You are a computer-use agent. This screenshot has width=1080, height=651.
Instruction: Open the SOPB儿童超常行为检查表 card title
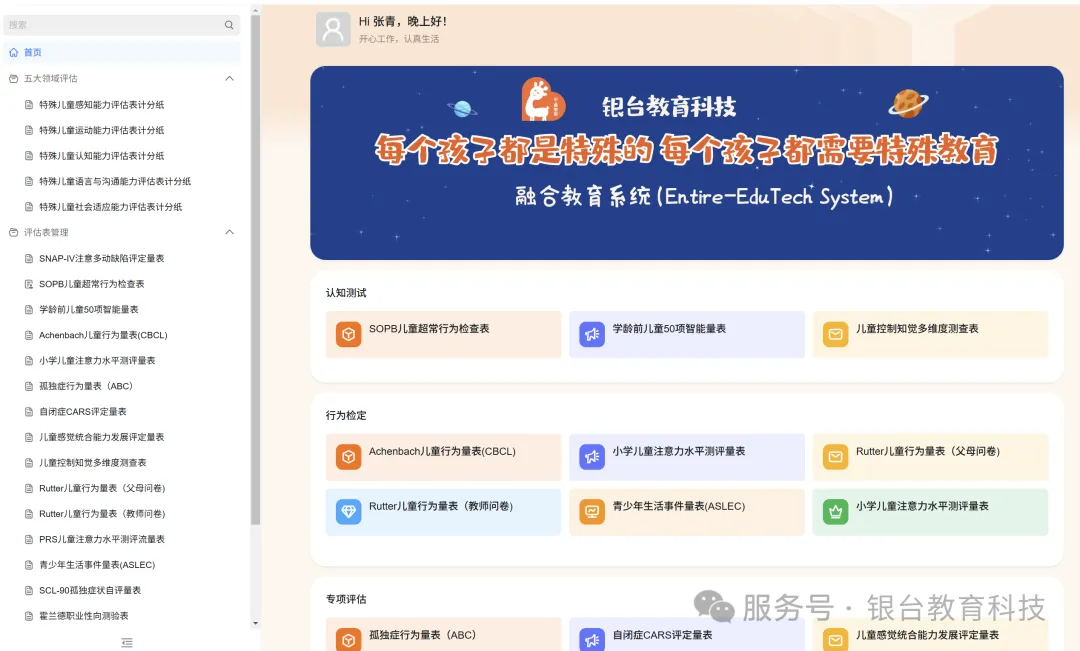[429, 329]
